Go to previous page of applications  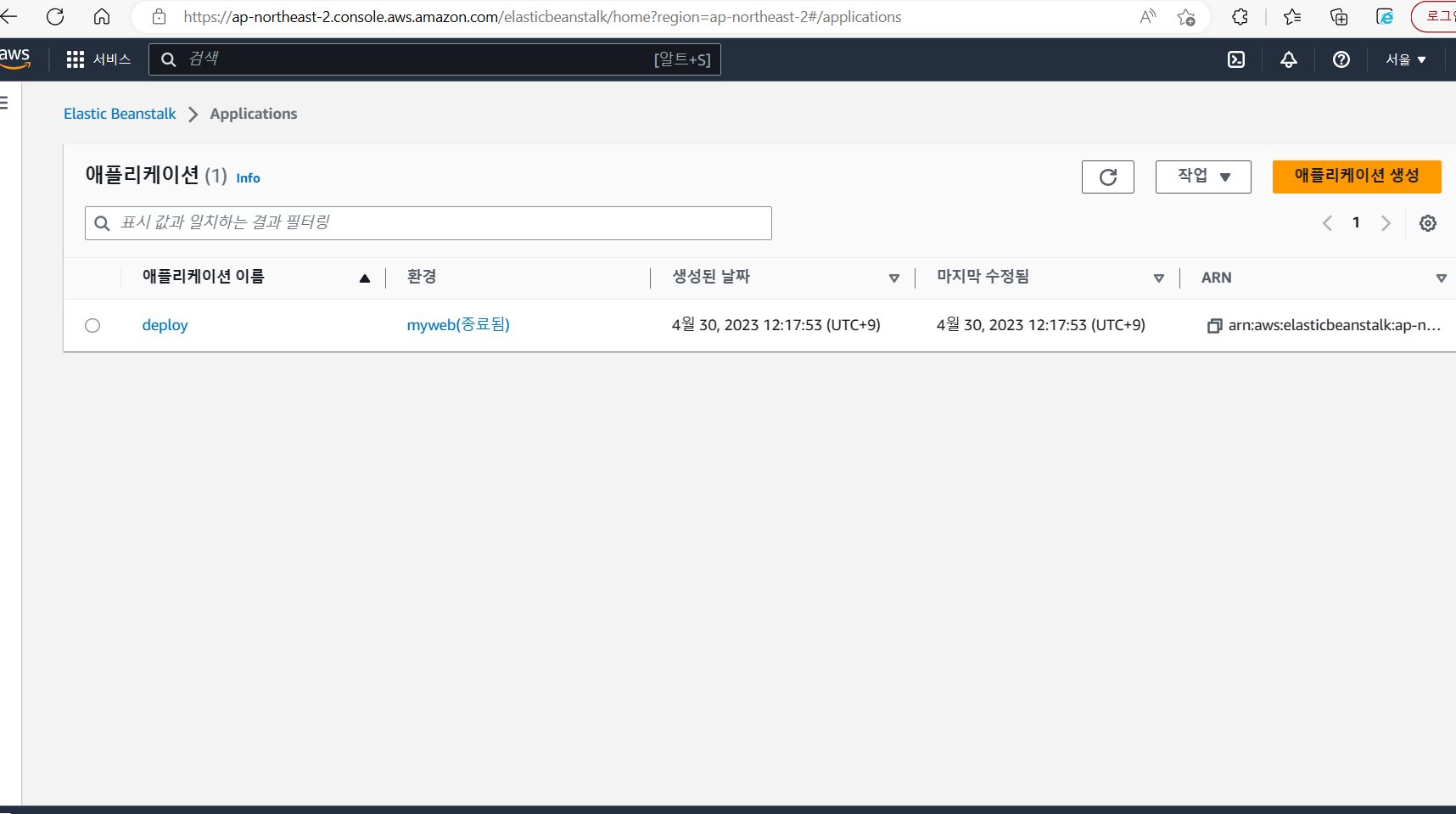[1328, 223]
